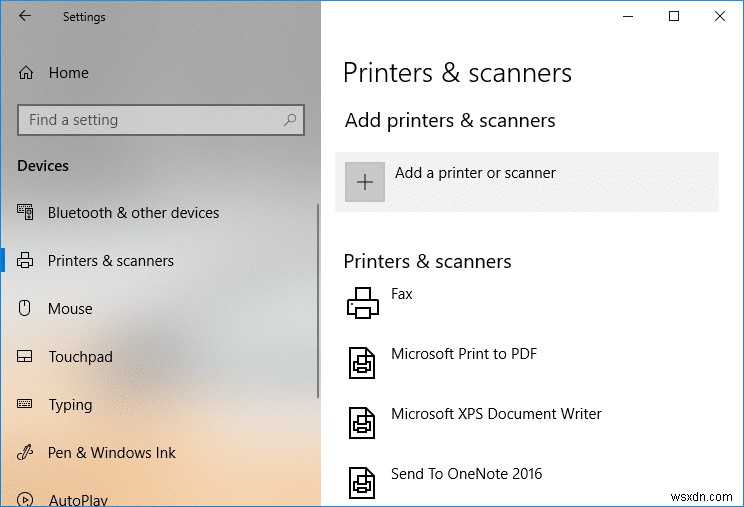Open the Mouse settings page

coord(70,309)
